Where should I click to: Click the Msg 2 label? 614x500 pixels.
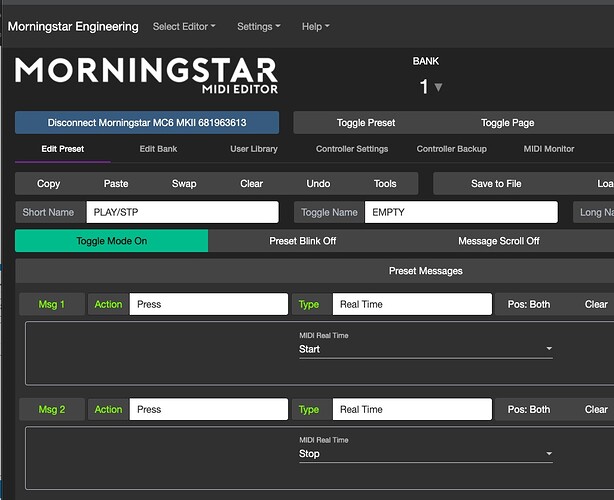(52, 409)
